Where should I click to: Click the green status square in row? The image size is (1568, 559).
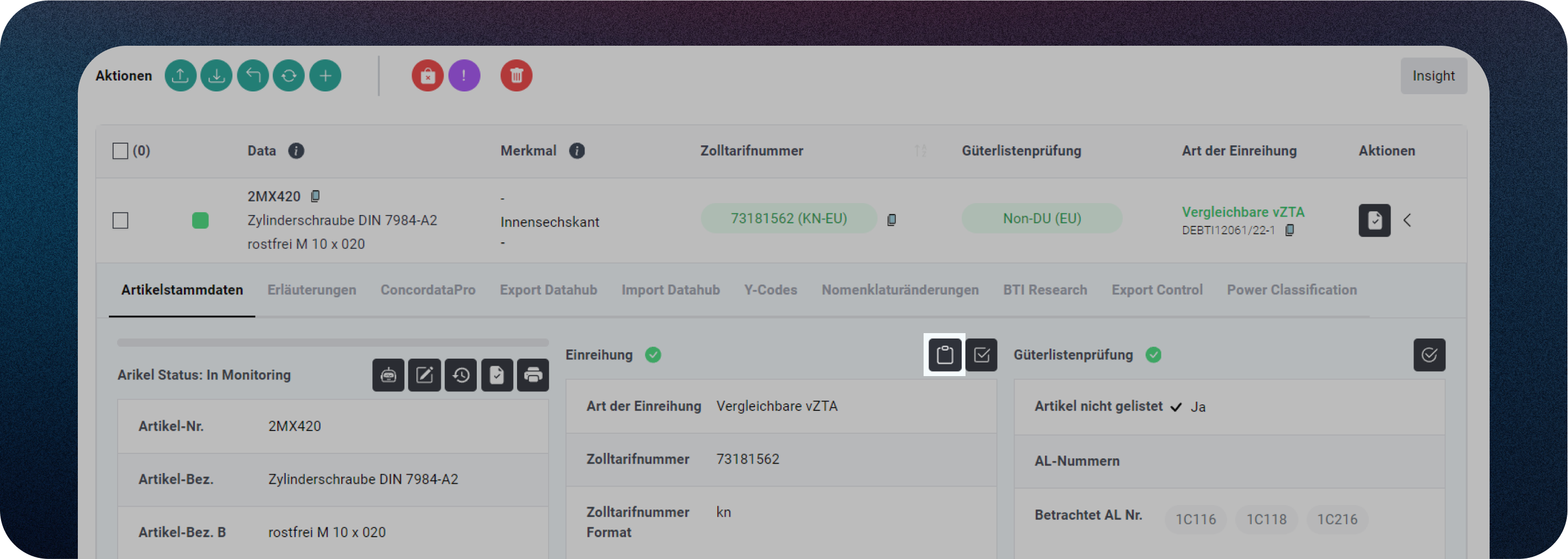click(200, 220)
